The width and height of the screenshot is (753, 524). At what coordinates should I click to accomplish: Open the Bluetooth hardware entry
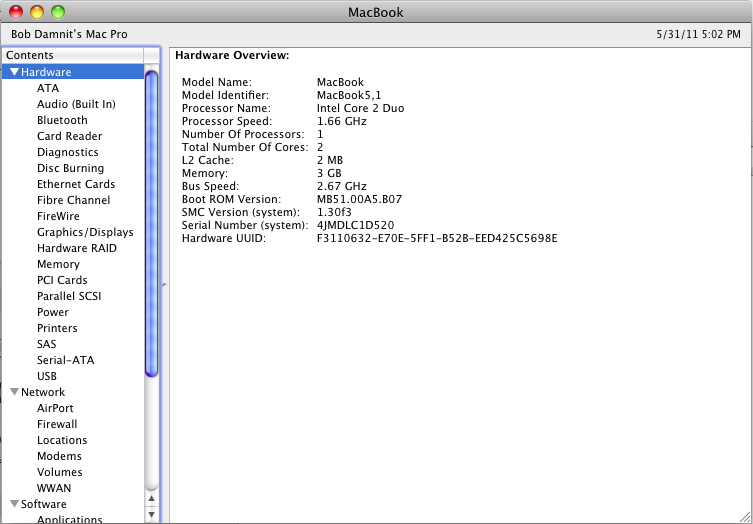[x=62, y=120]
